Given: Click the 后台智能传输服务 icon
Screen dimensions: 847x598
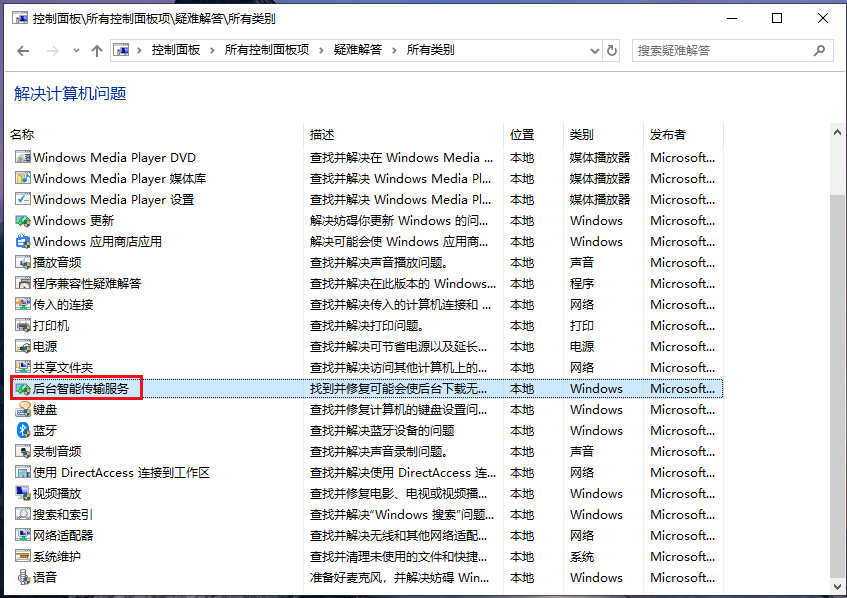Looking at the screenshot, I should pyautogui.click(x=23, y=389).
